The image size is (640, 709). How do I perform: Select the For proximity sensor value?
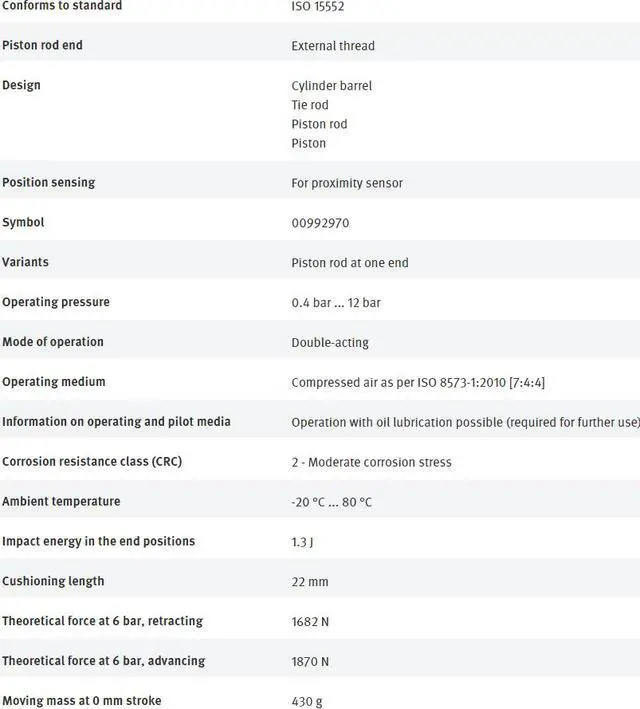[347, 183]
